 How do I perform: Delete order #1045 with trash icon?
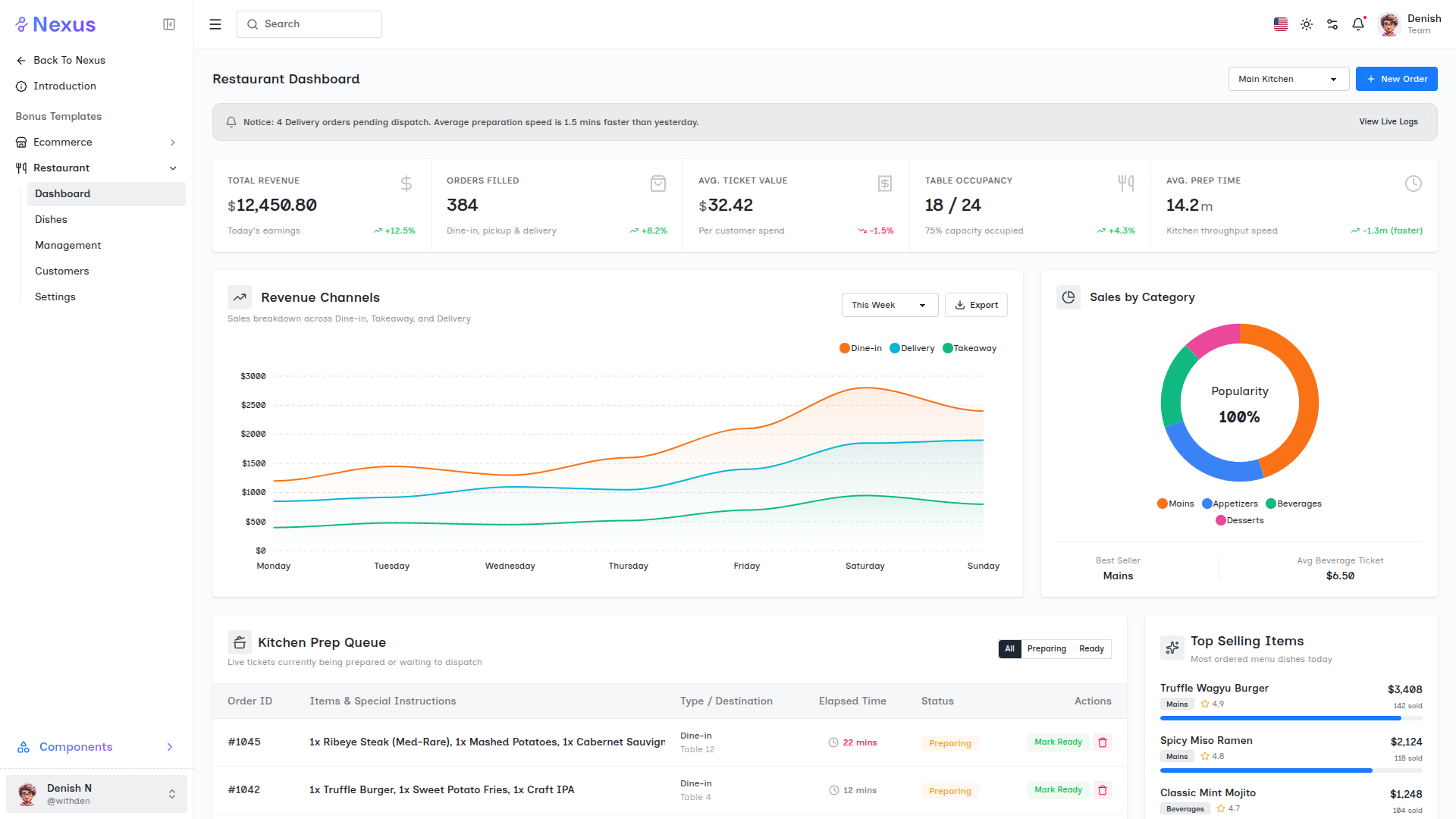[x=1103, y=742]
